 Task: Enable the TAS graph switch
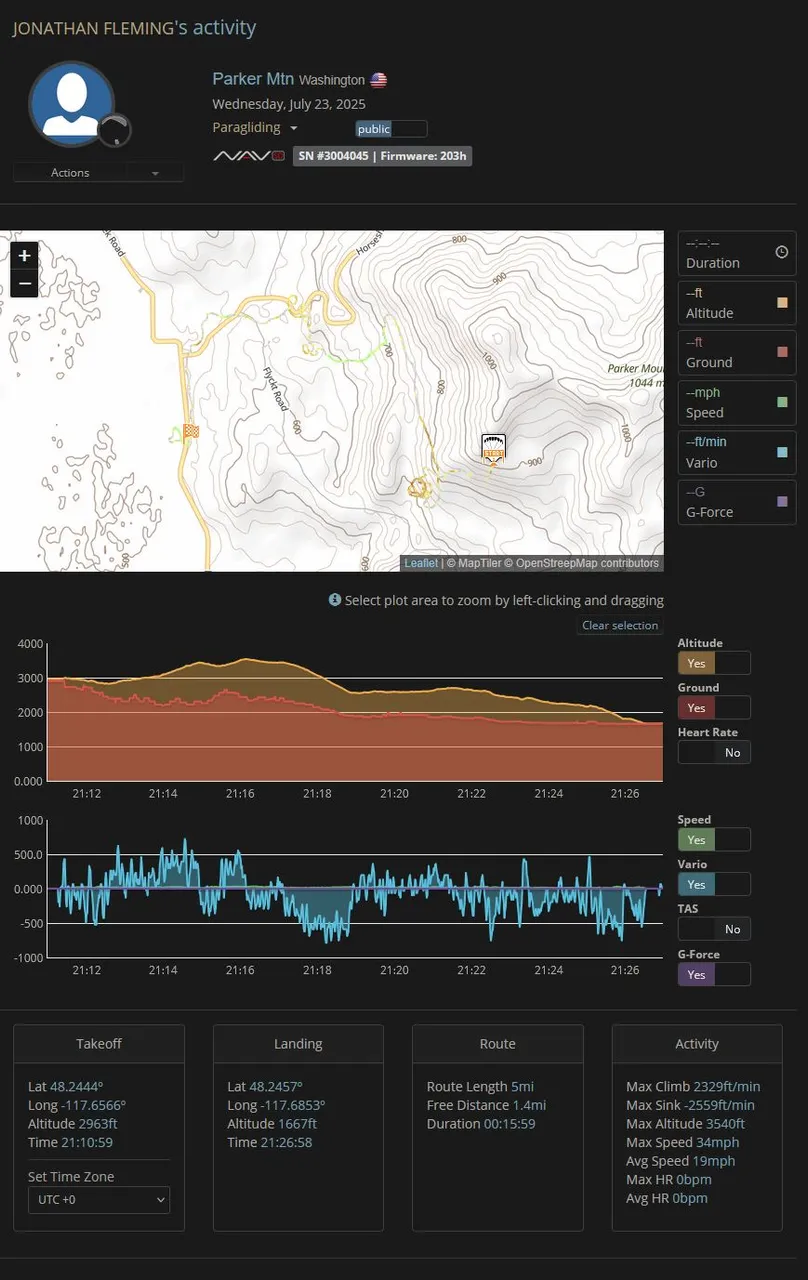click(714, 929)
